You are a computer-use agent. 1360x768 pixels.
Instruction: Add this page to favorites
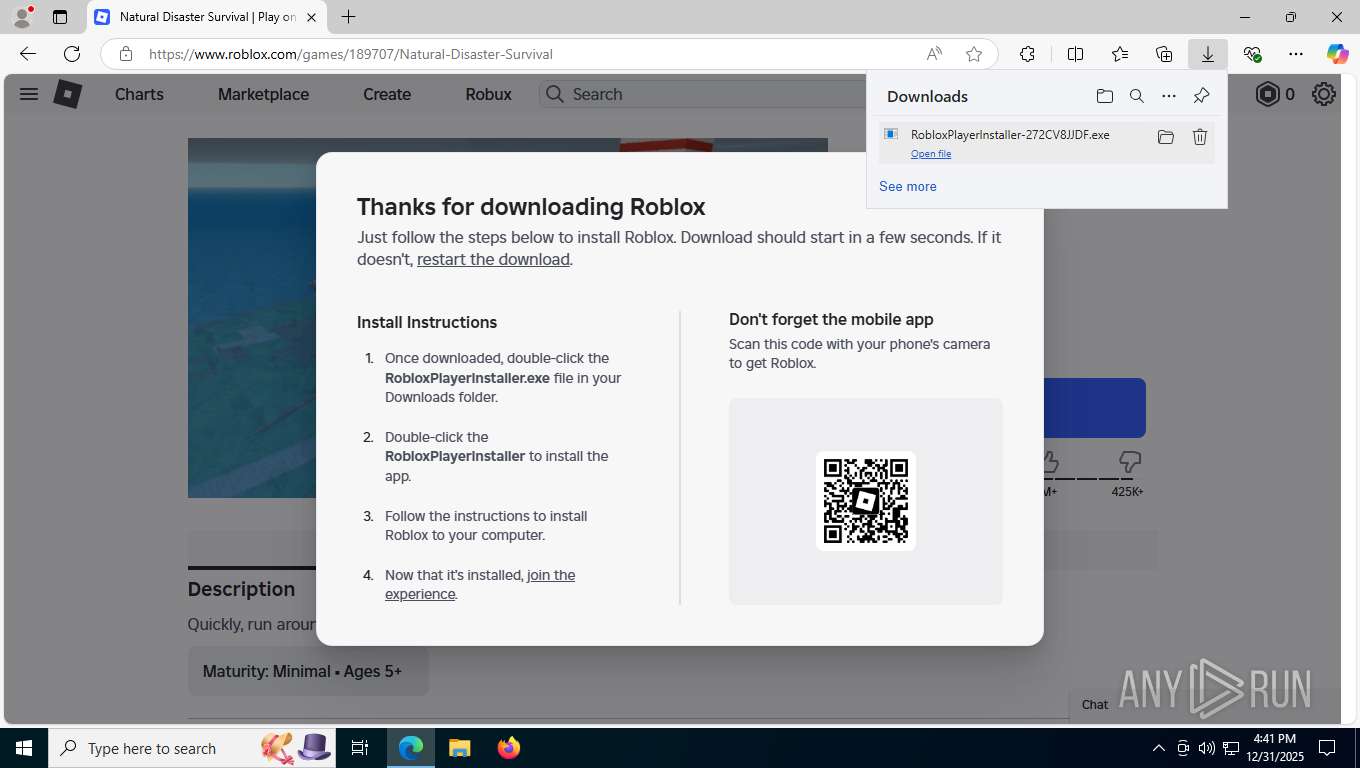coord(974,54)
